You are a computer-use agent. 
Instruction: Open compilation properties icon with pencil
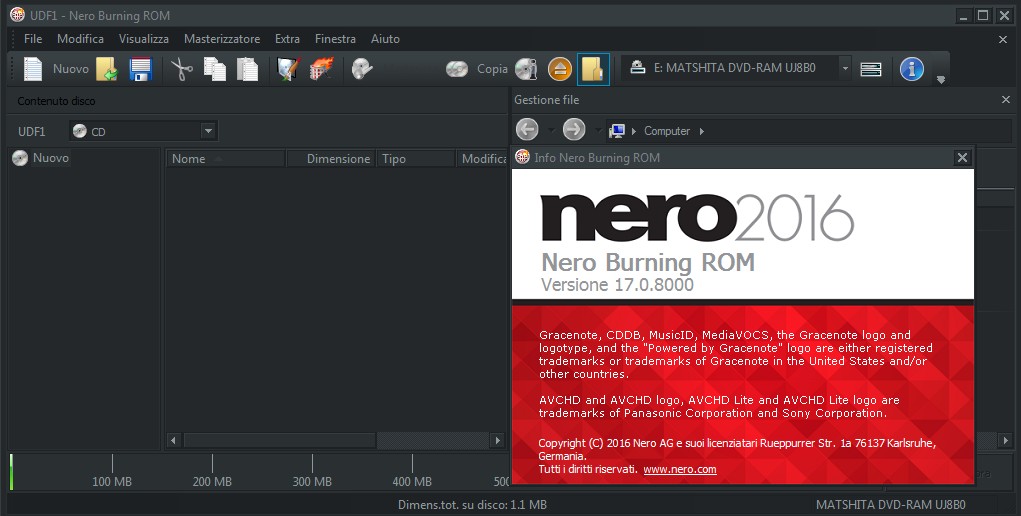tap(288, 68)
